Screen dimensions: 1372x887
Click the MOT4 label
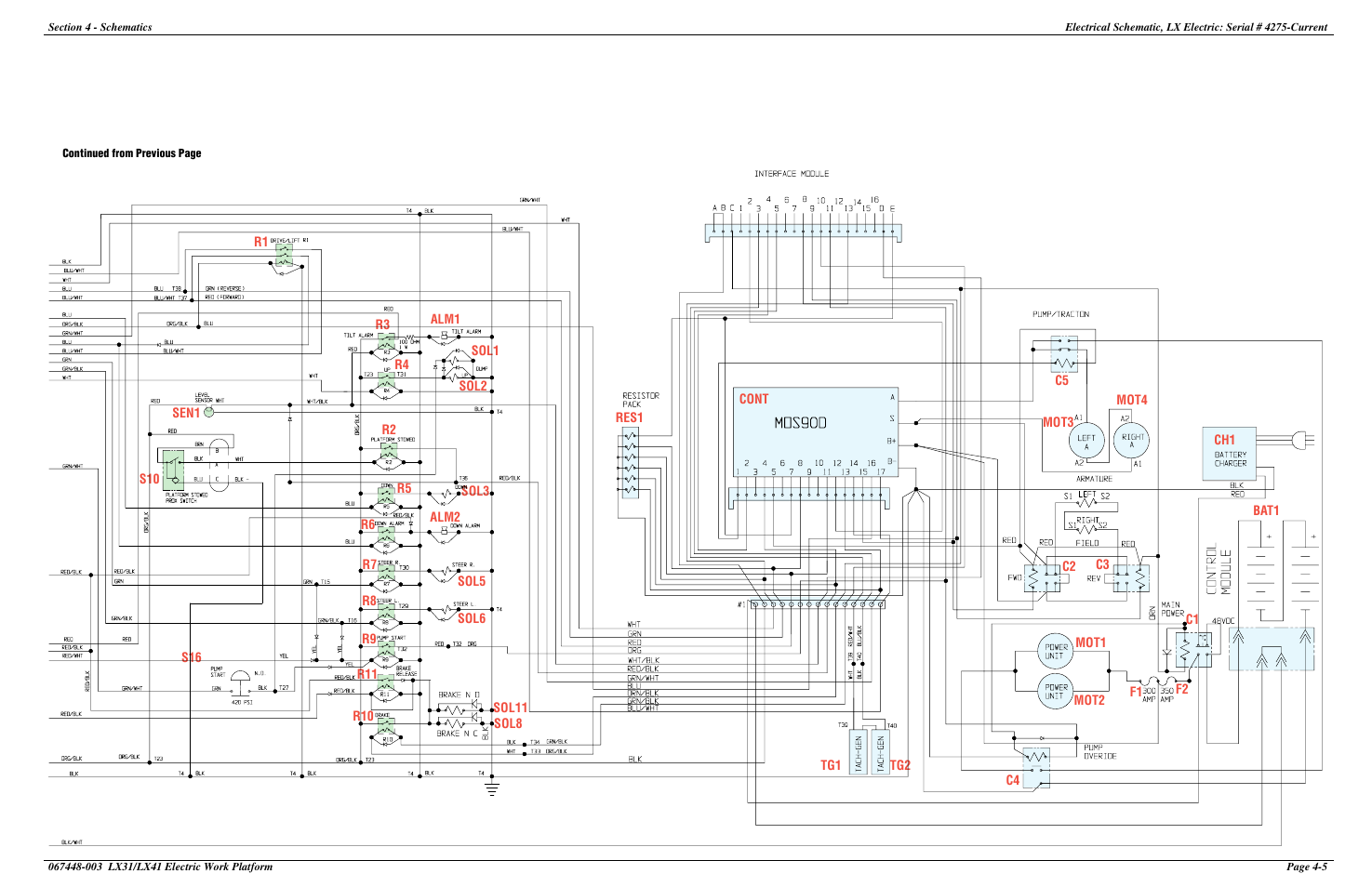(1132, 400)
